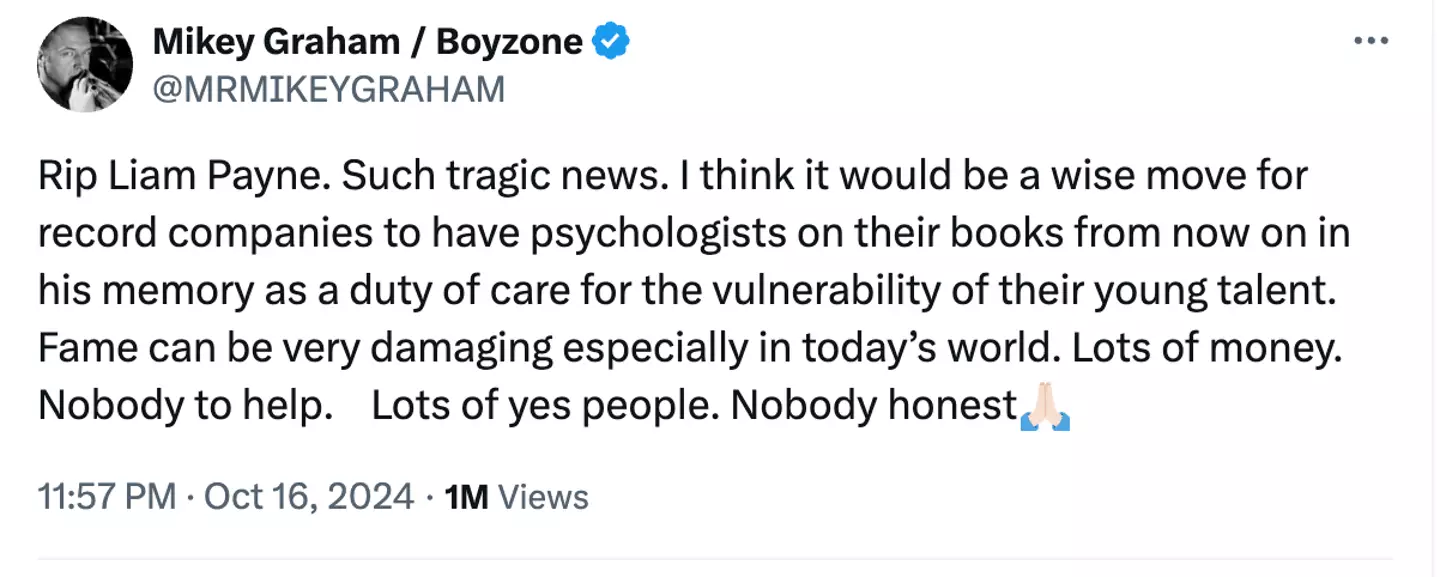Click the blue verified checkmark badge
The height and width of the screenshot is (577, 1440).
click(610, 41)
